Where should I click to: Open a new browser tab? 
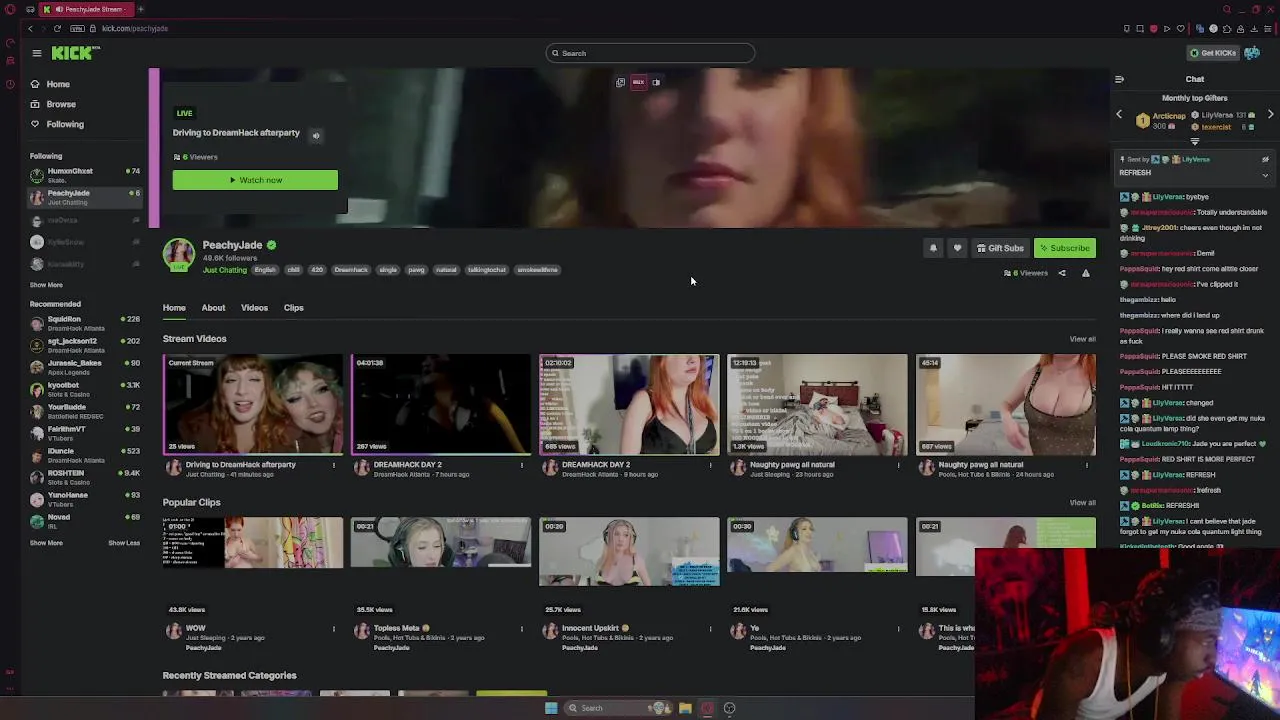(x=140, y=9)
